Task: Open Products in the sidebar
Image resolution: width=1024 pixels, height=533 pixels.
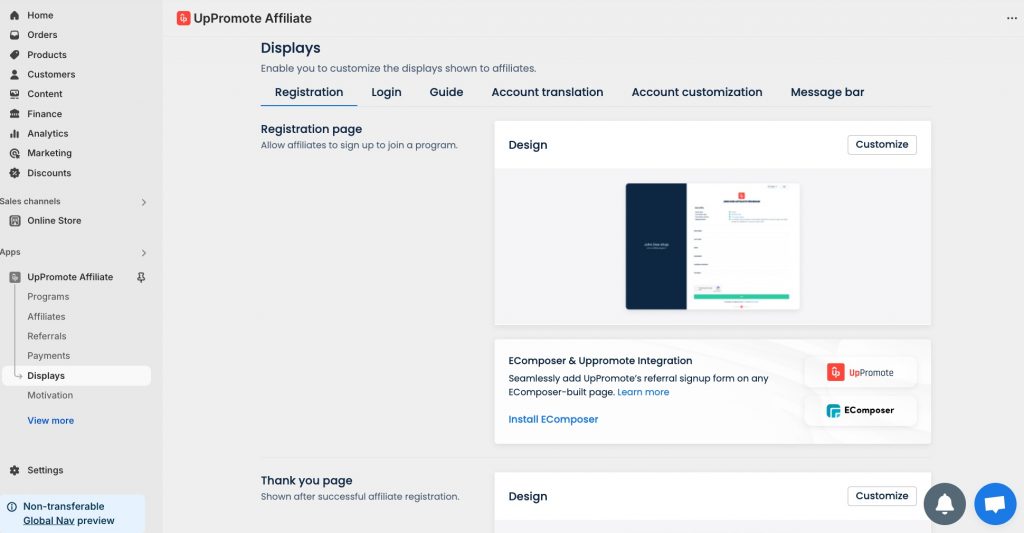Action: [x=47, y=55]
